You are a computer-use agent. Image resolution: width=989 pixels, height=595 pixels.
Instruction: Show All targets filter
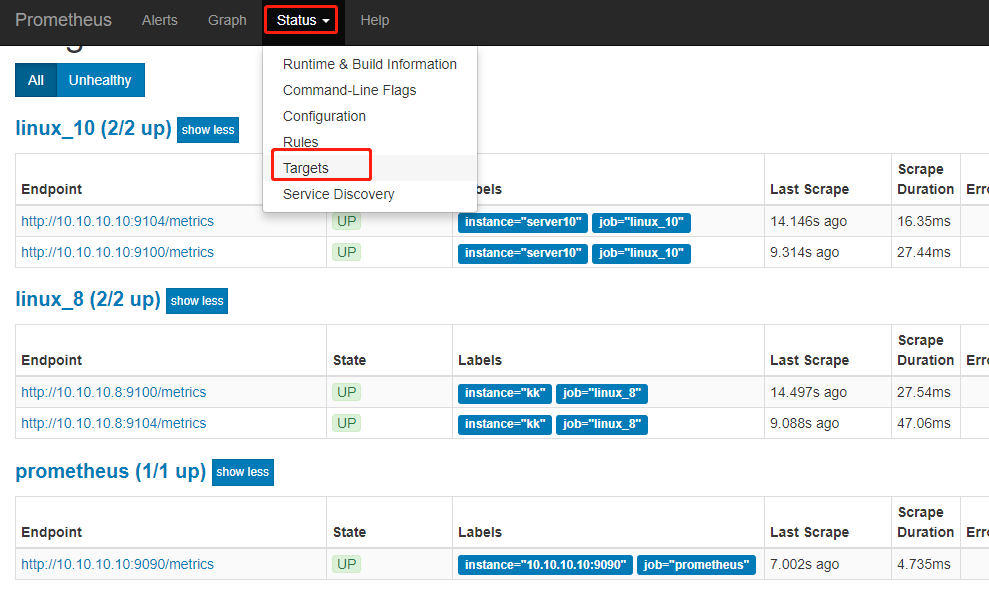[36, 80]
